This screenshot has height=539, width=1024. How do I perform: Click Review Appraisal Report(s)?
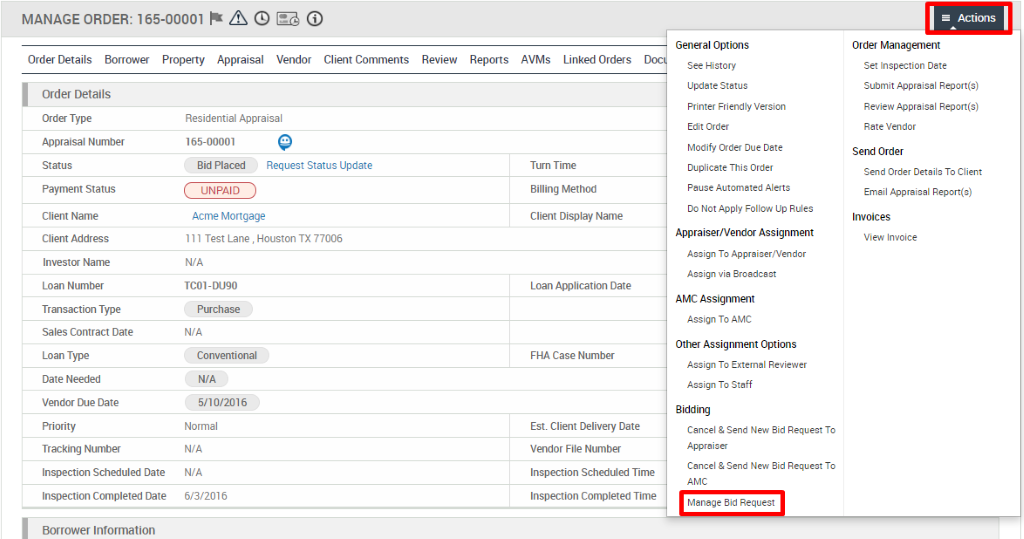click(921, 106)
